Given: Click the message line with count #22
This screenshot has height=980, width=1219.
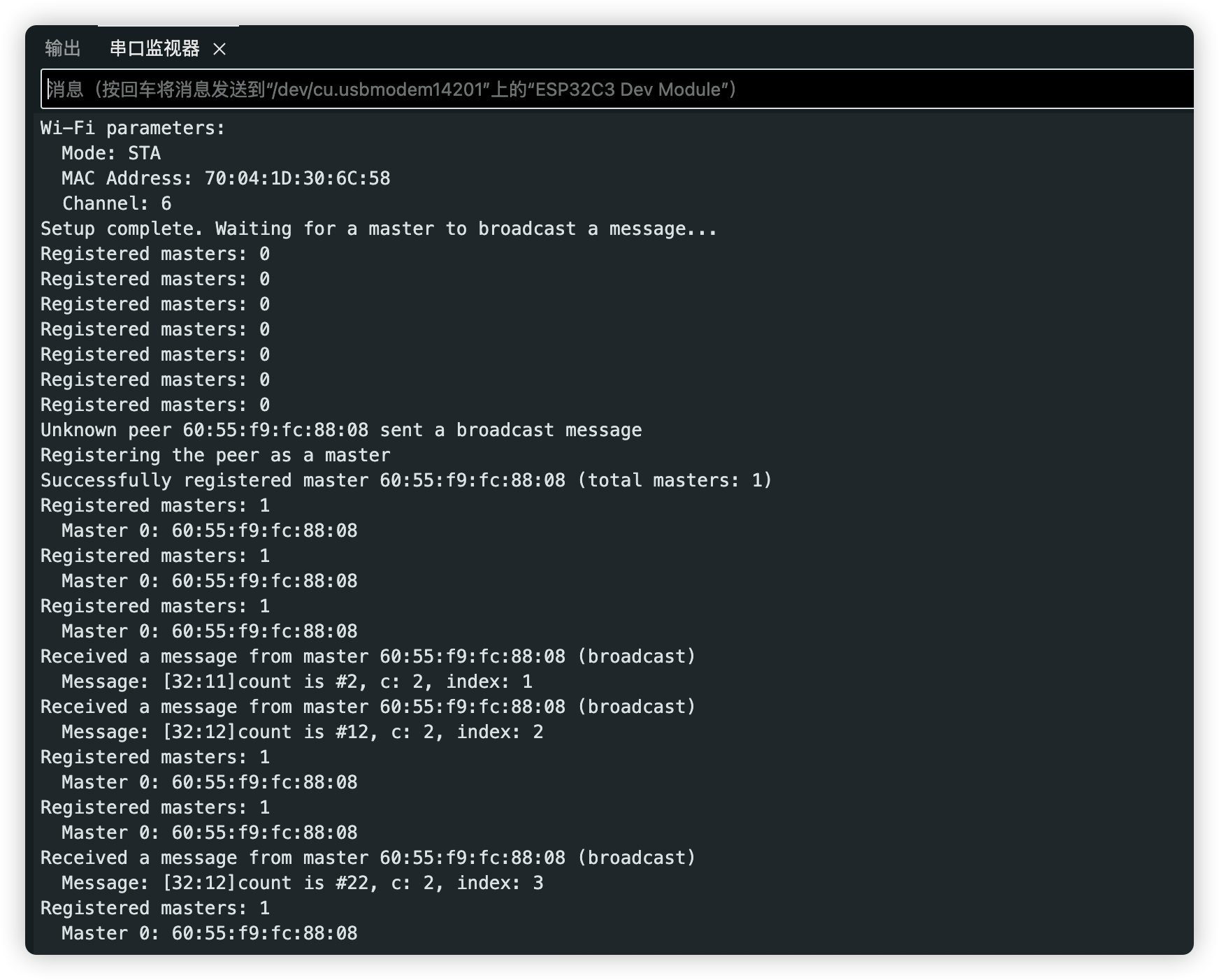Looking at the screenshot, I should [302, 884].
